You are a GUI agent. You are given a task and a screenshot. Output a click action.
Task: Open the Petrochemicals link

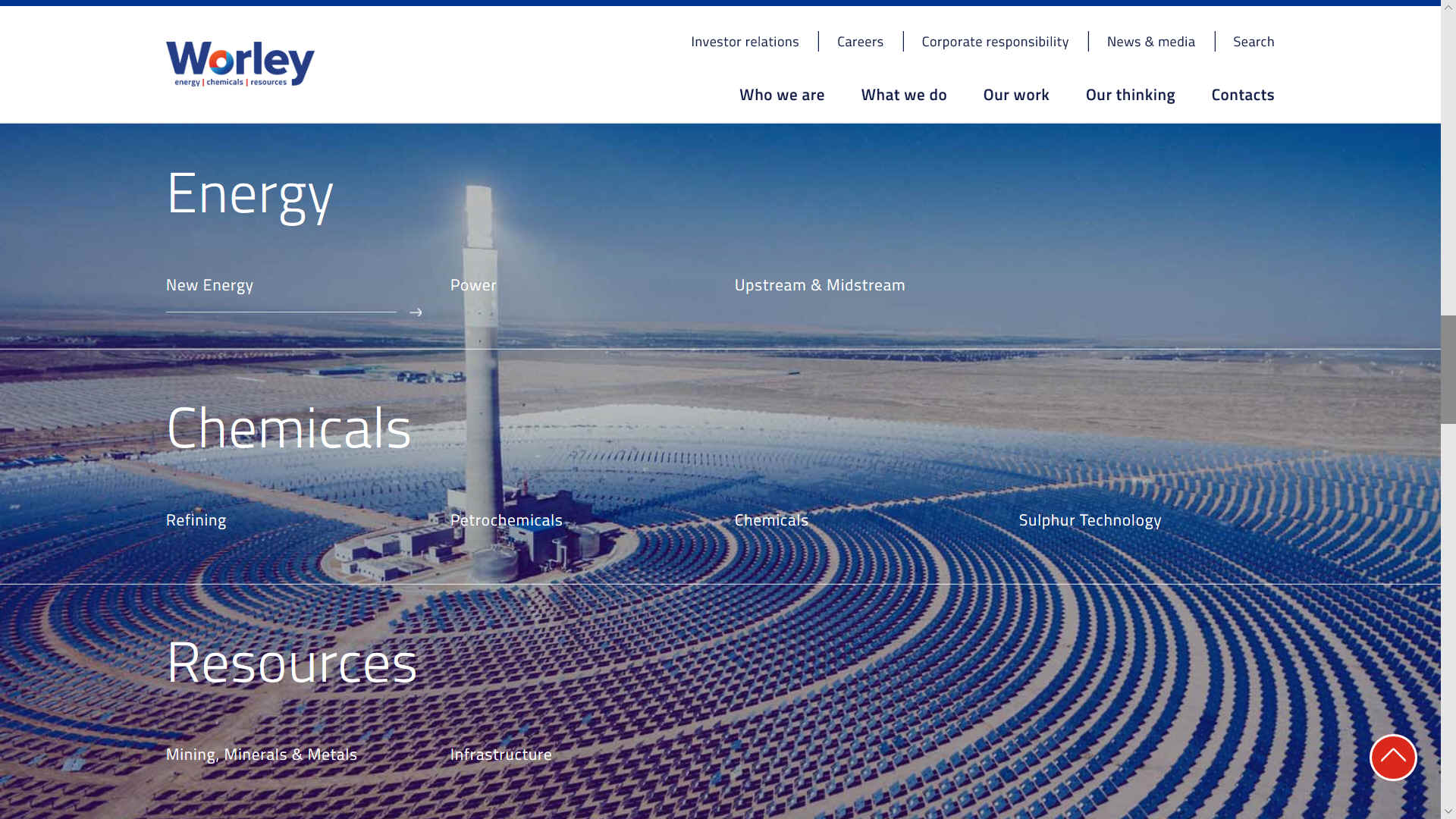tap(506, 520)
